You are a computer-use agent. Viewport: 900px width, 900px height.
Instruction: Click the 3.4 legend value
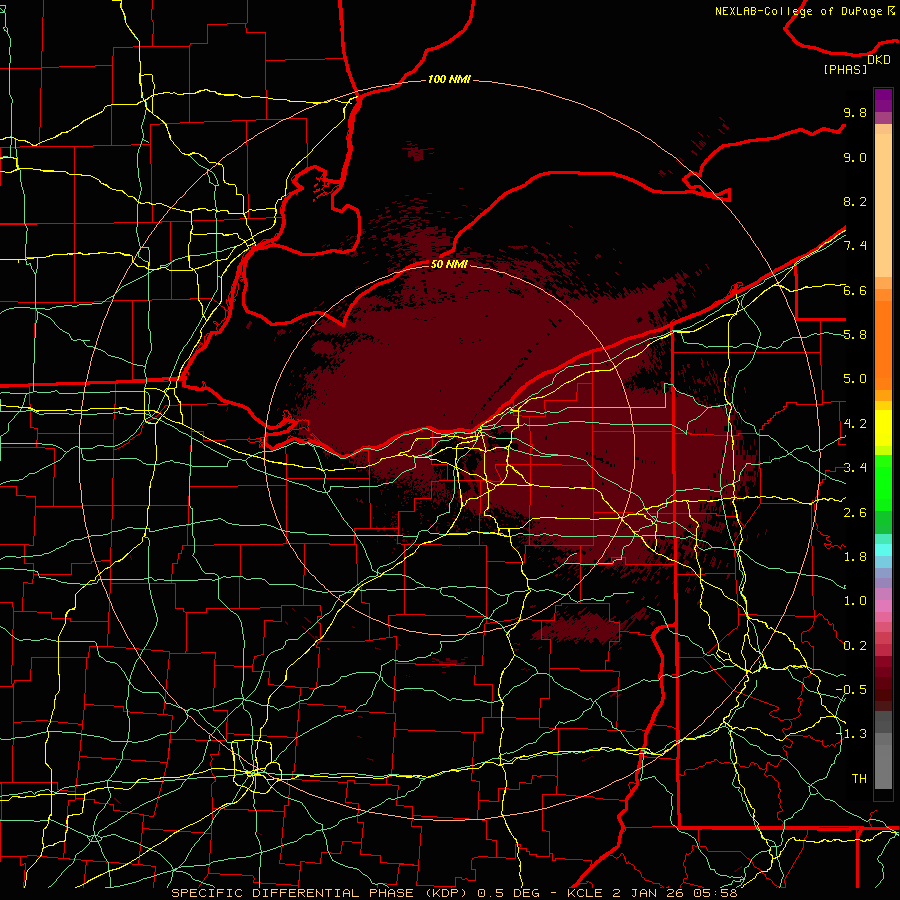(x=855, y=468)
